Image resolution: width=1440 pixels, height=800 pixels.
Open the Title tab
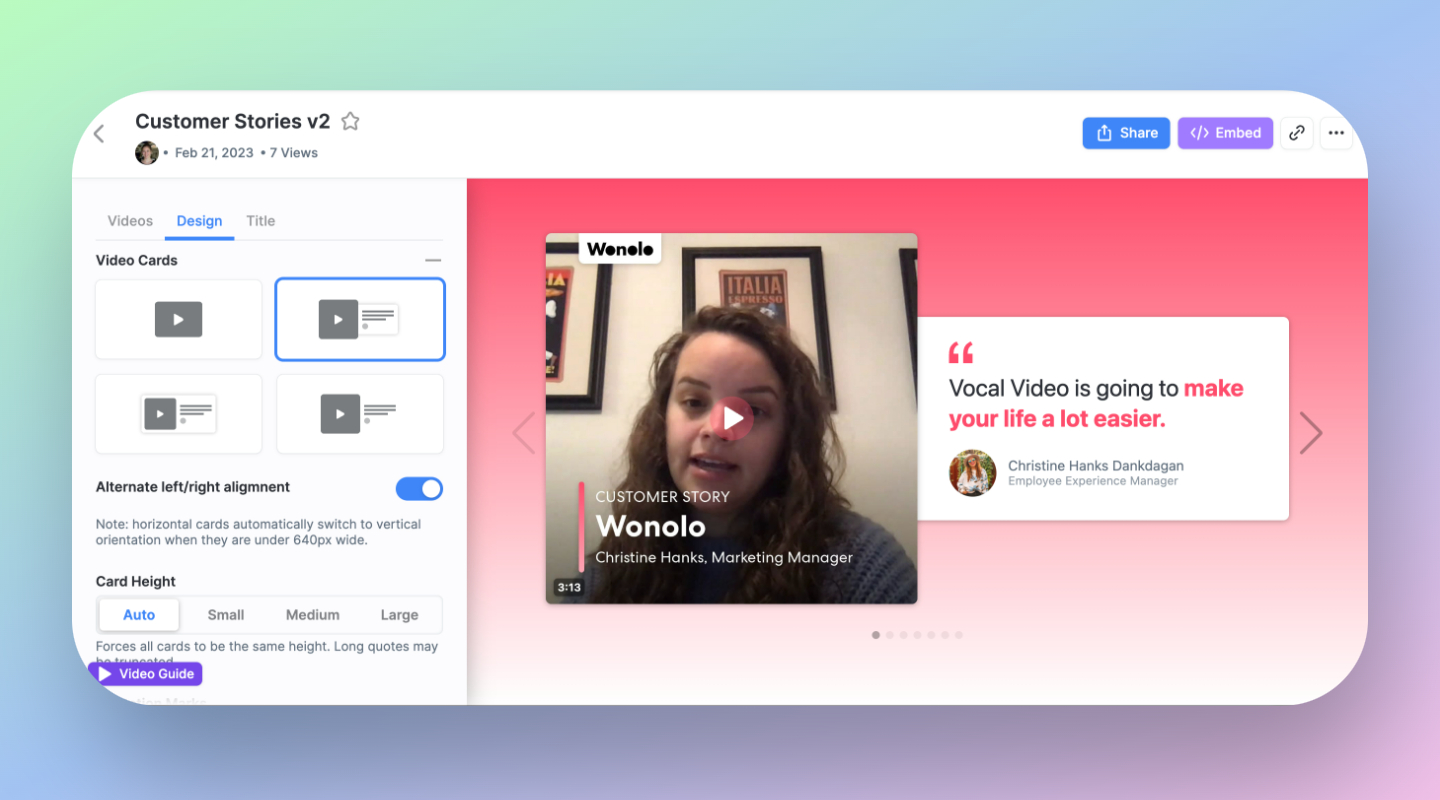pyautogui.click(x=260, y=221)
